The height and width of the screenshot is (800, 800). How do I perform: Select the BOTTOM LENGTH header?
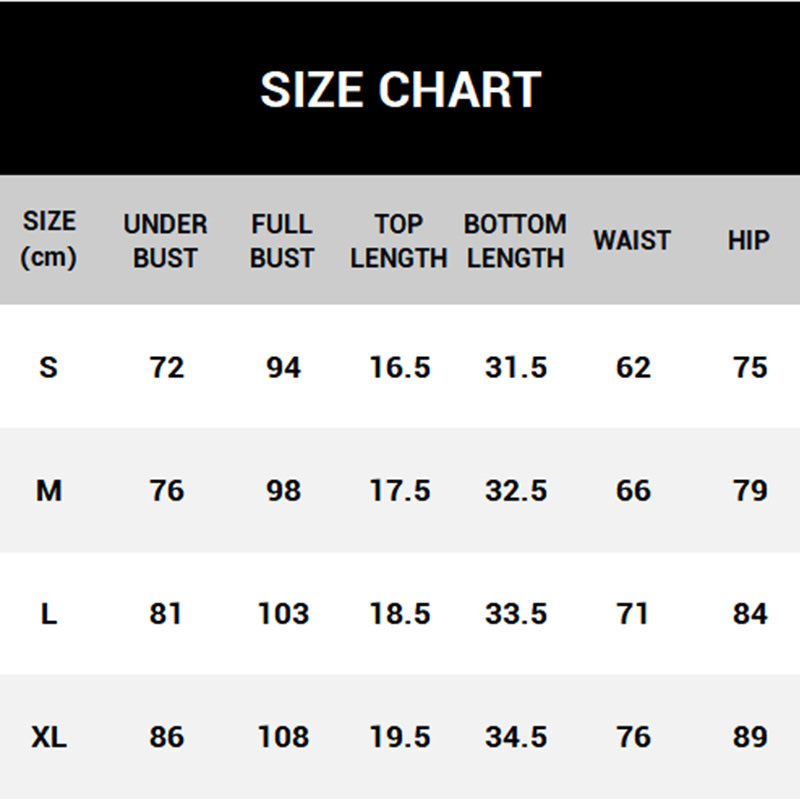(515, 241)
